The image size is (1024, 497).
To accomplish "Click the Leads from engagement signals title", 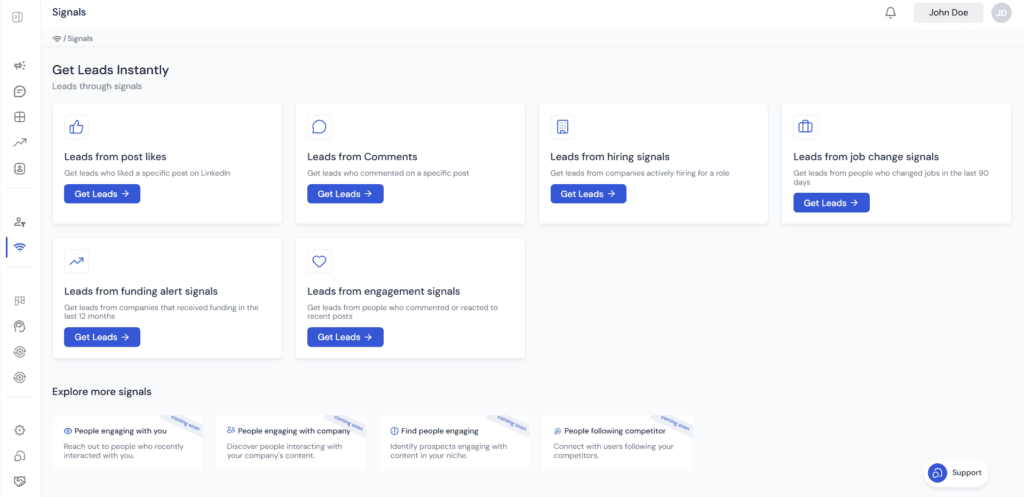I will [384, 291].
